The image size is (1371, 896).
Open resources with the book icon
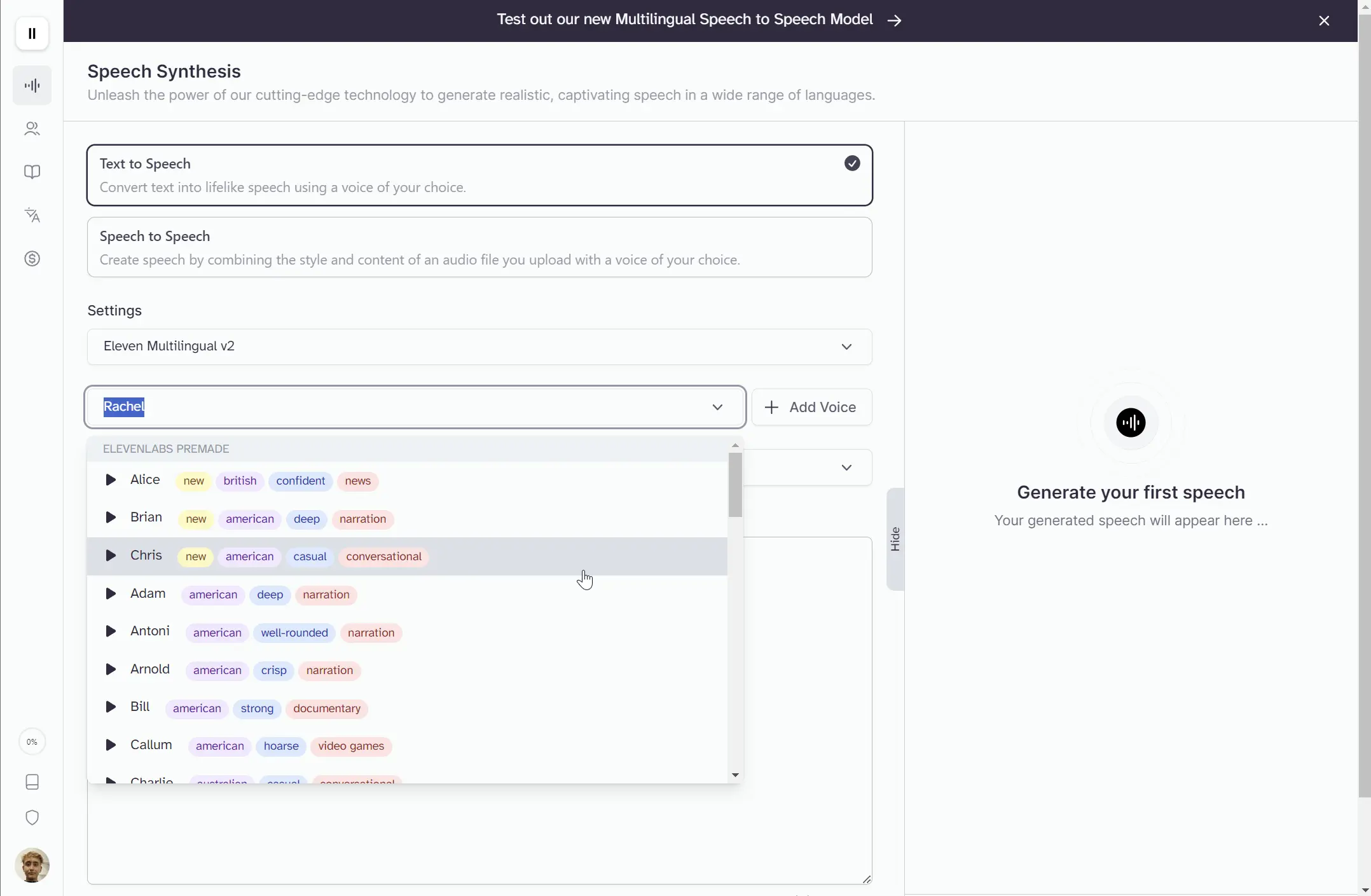coord(31,171)
